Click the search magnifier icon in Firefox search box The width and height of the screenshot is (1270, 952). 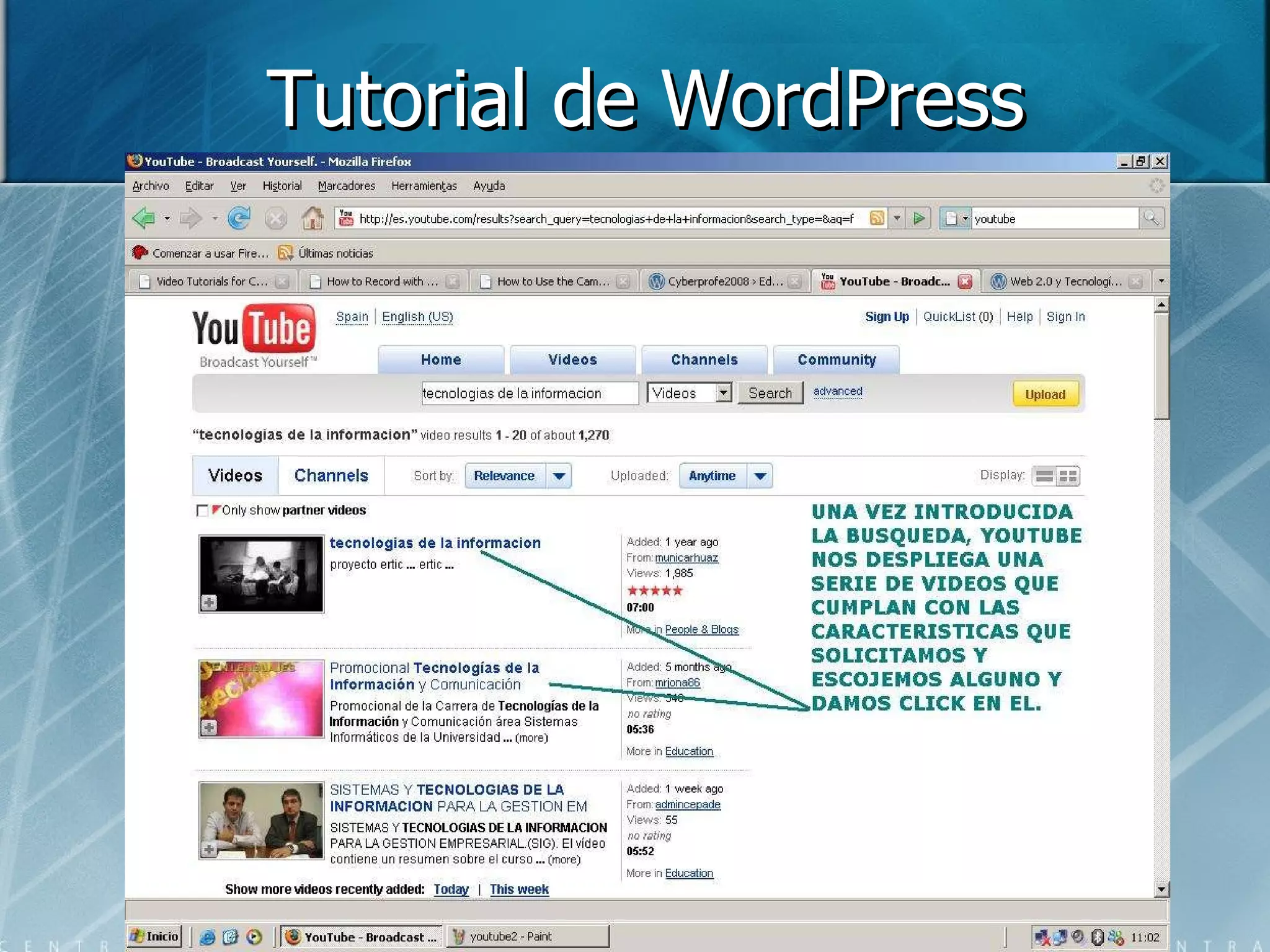coord(1151,218)
